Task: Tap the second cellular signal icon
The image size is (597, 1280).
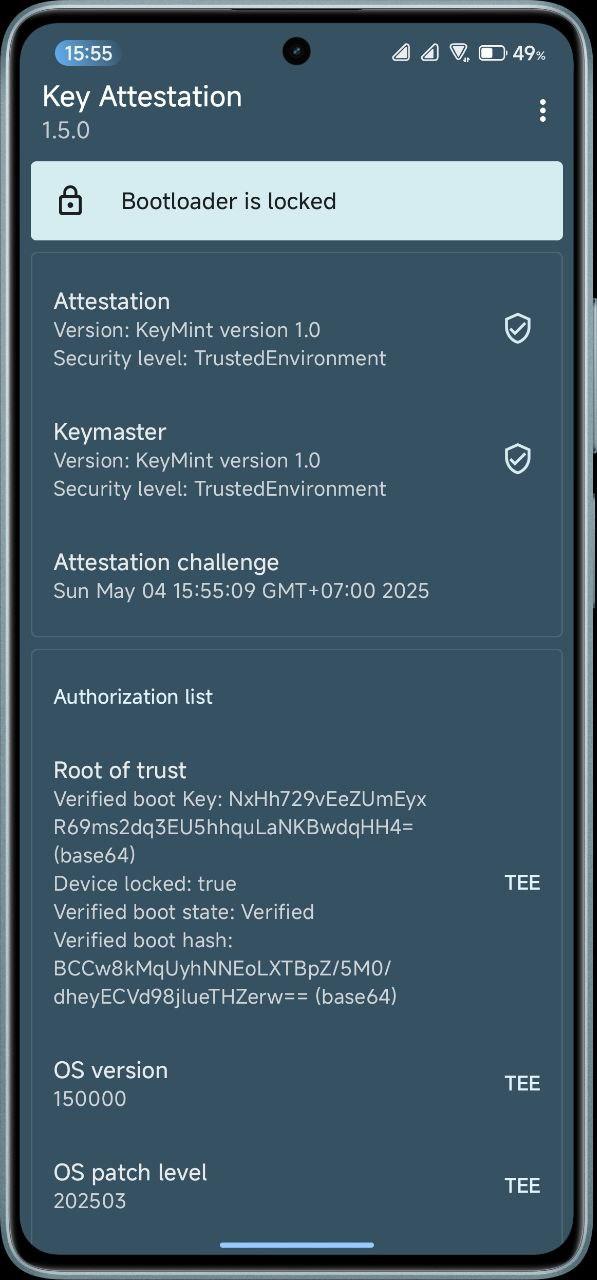Action: coord(430,52)
